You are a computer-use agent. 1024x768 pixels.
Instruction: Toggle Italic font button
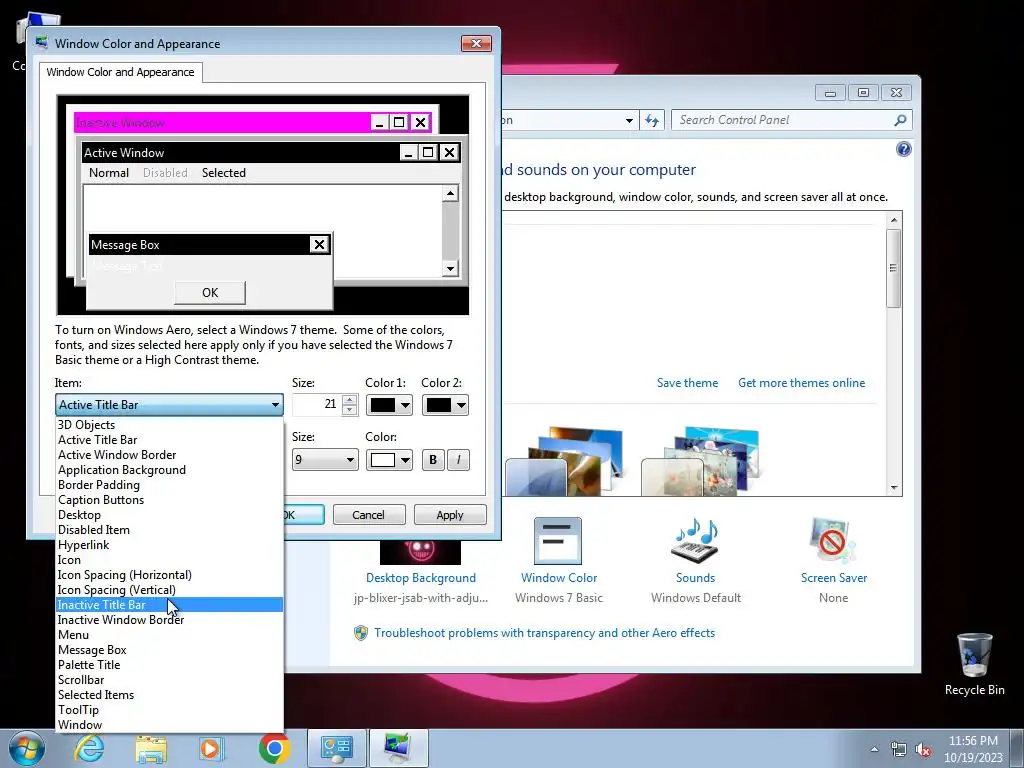pyautogui.click(x=458, y=460)
